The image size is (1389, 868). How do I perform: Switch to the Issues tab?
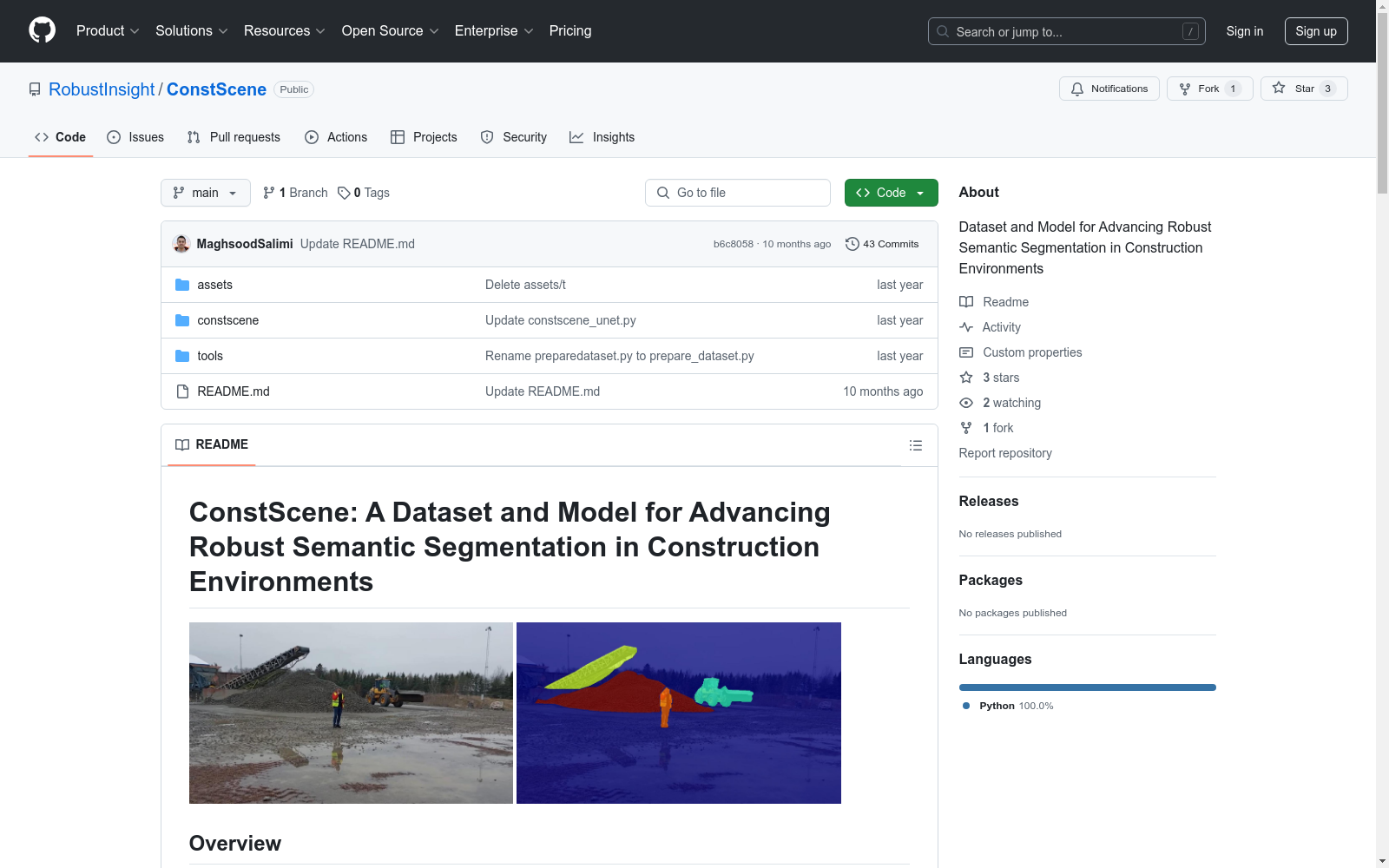[135, 137]
